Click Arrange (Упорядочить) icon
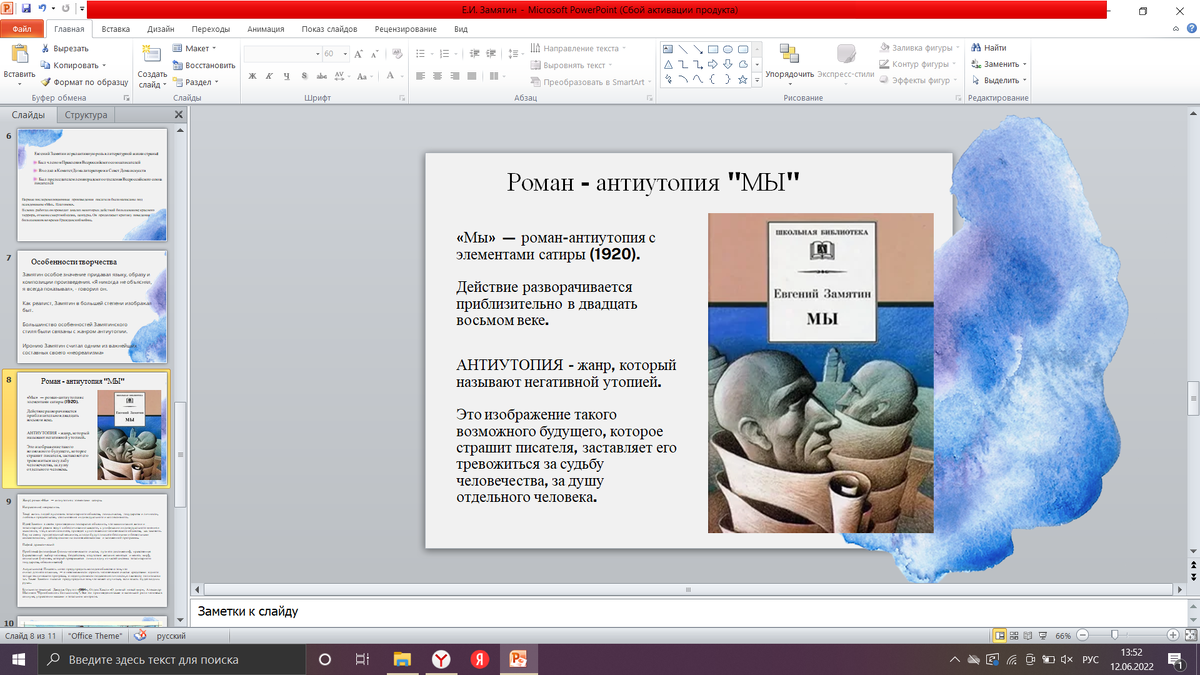 click(x=790, y=55)
